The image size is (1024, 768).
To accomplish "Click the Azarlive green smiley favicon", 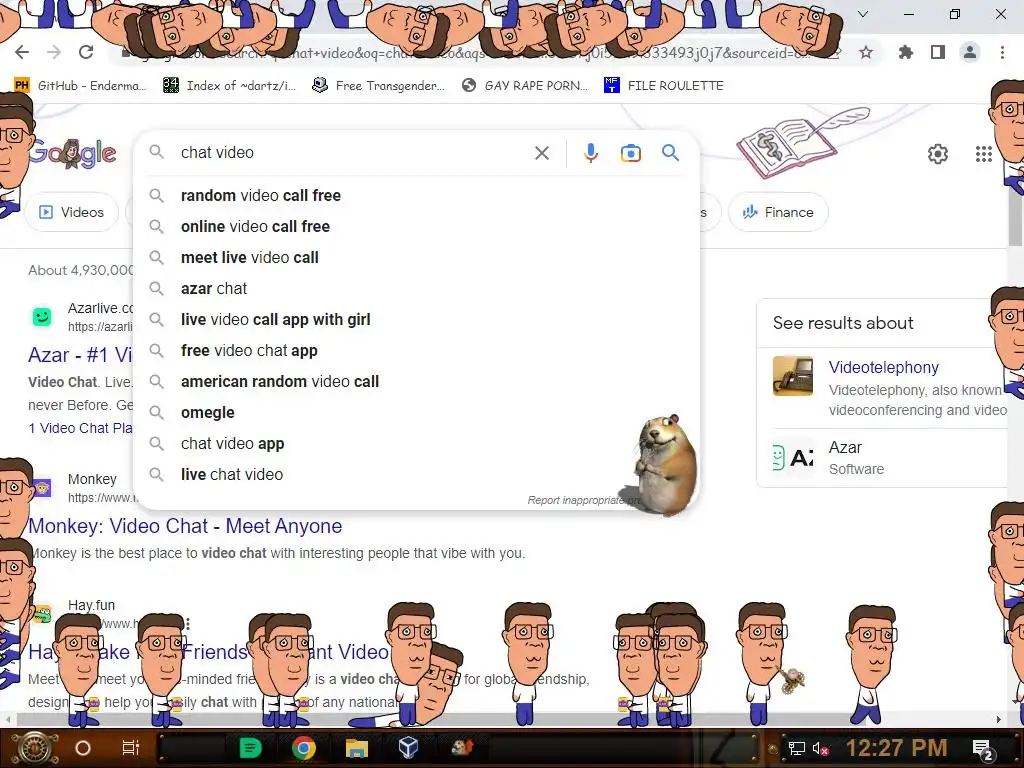I will [42, 317].
